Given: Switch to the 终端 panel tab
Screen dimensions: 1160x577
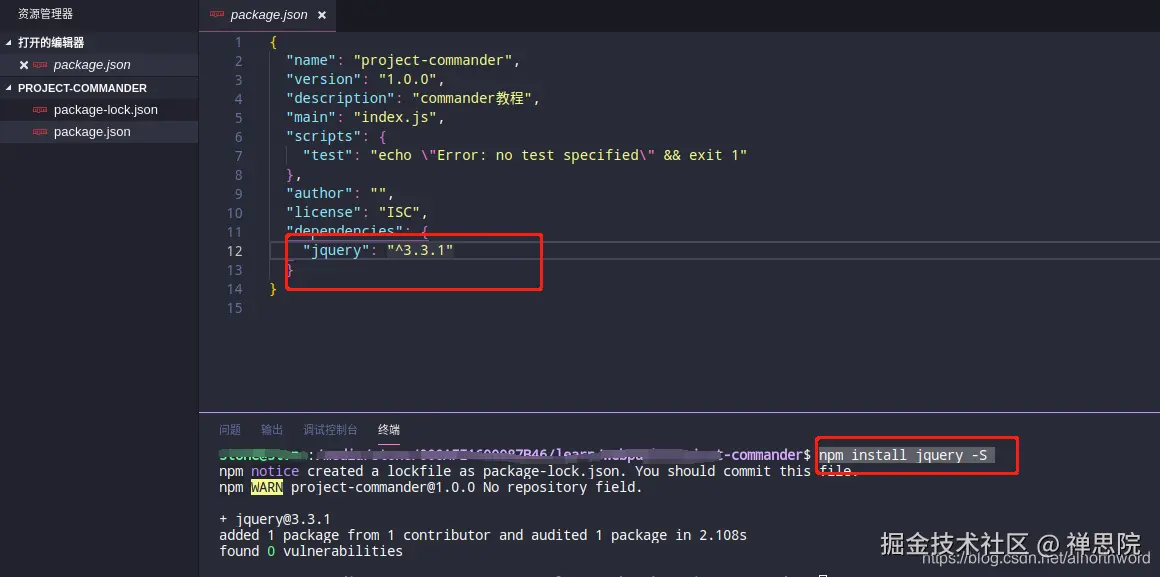Looking at the screenshot, I should click(x=388, y=430).
